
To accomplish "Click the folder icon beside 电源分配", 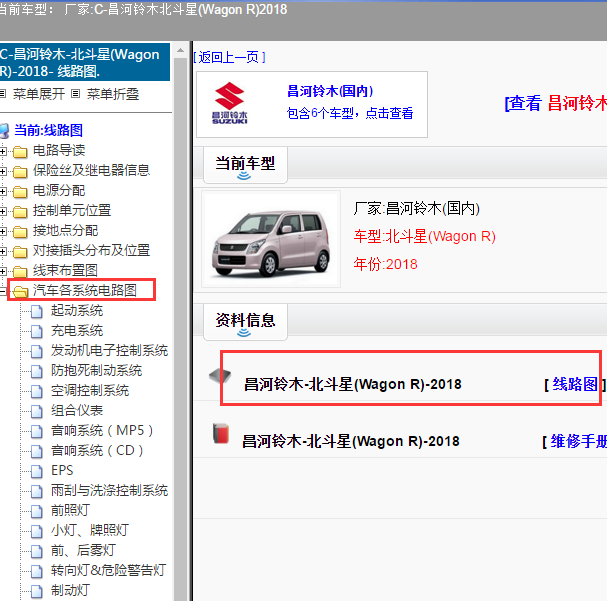I will pyautogui.click(x=20, y=192).
